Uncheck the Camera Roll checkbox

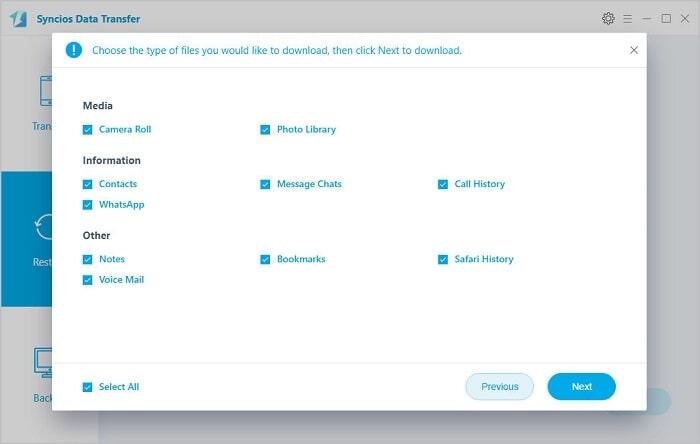(88, 129)
